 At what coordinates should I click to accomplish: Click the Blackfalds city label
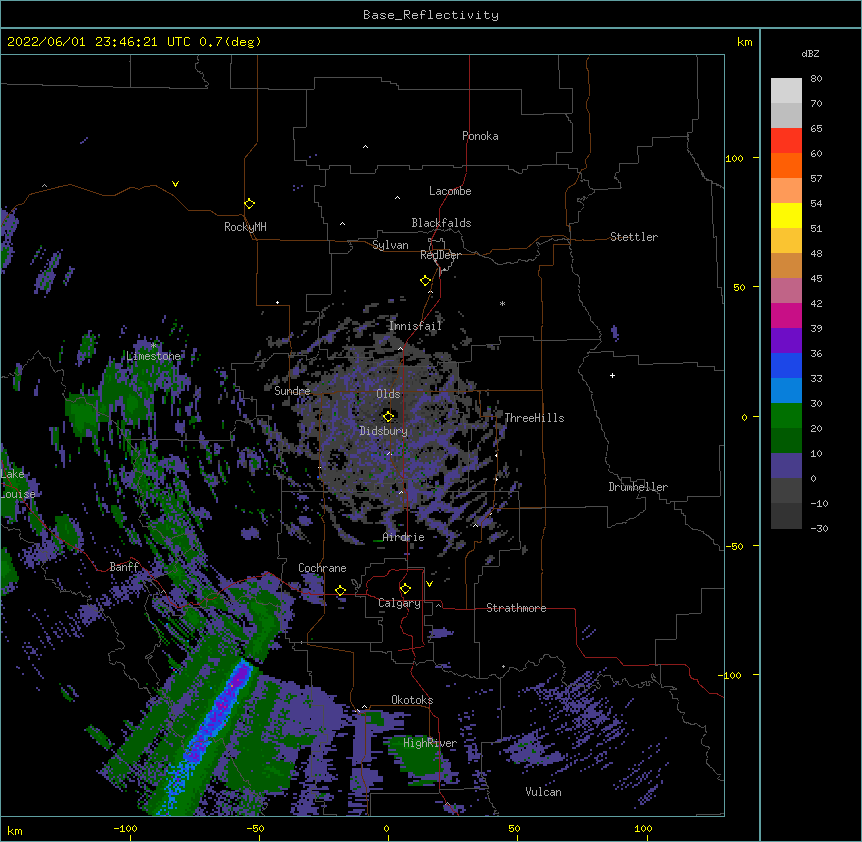click(441, 223)
